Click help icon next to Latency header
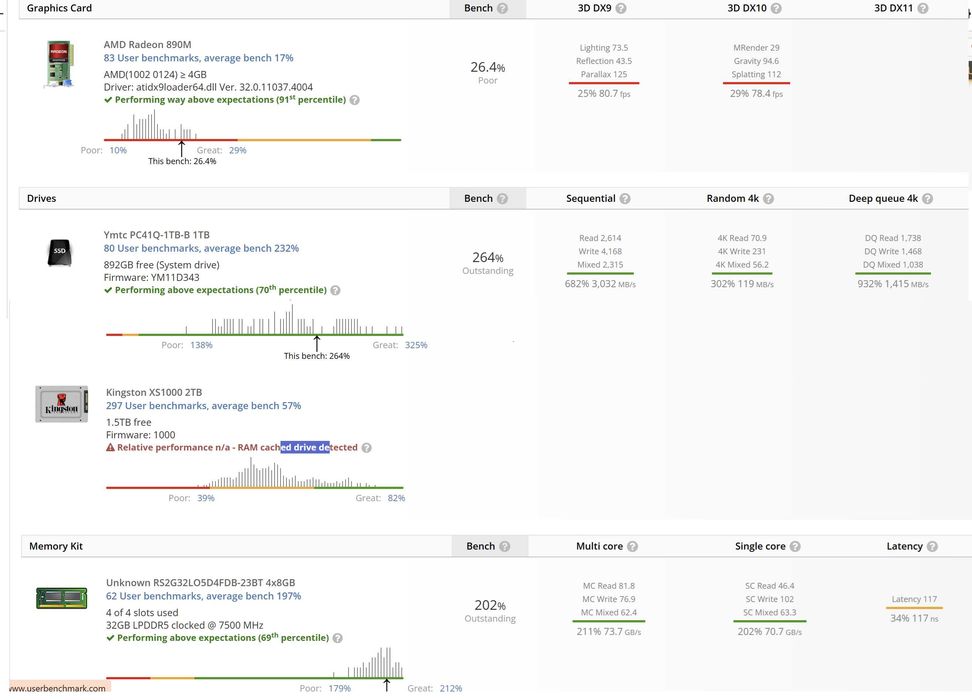Image resolution: width=972 pixels, height=700 pixels. (932, 547)
